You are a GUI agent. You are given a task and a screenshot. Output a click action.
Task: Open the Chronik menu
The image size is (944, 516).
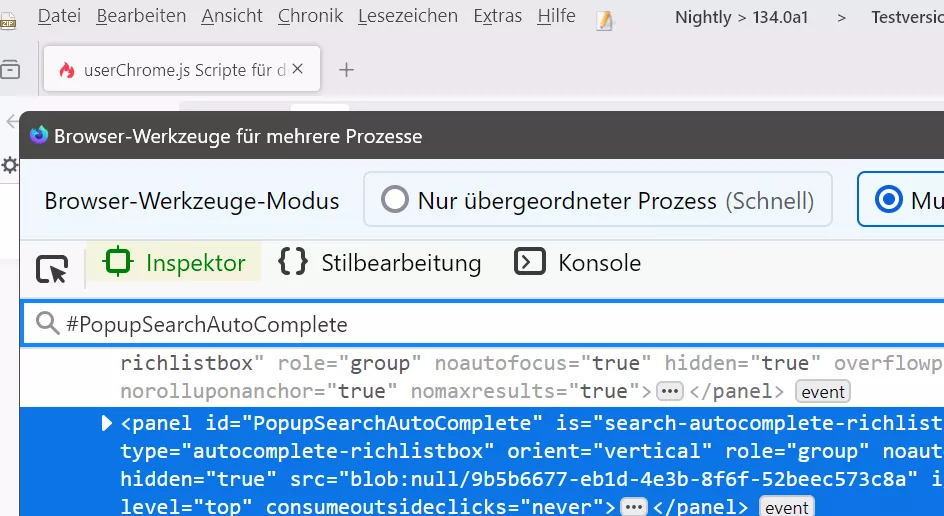click(310, 15)
